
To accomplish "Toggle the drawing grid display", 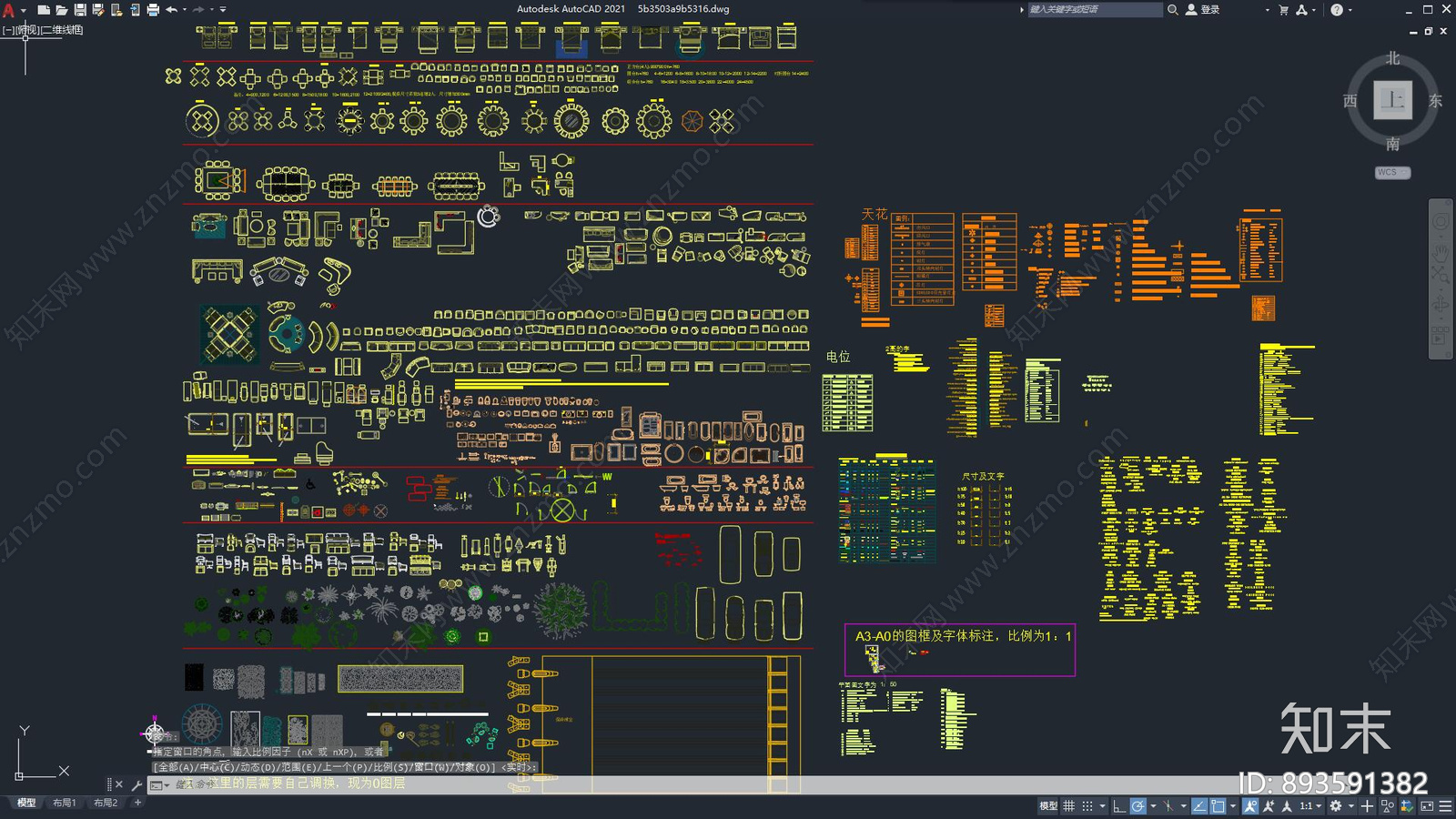I will (1068, 806).
